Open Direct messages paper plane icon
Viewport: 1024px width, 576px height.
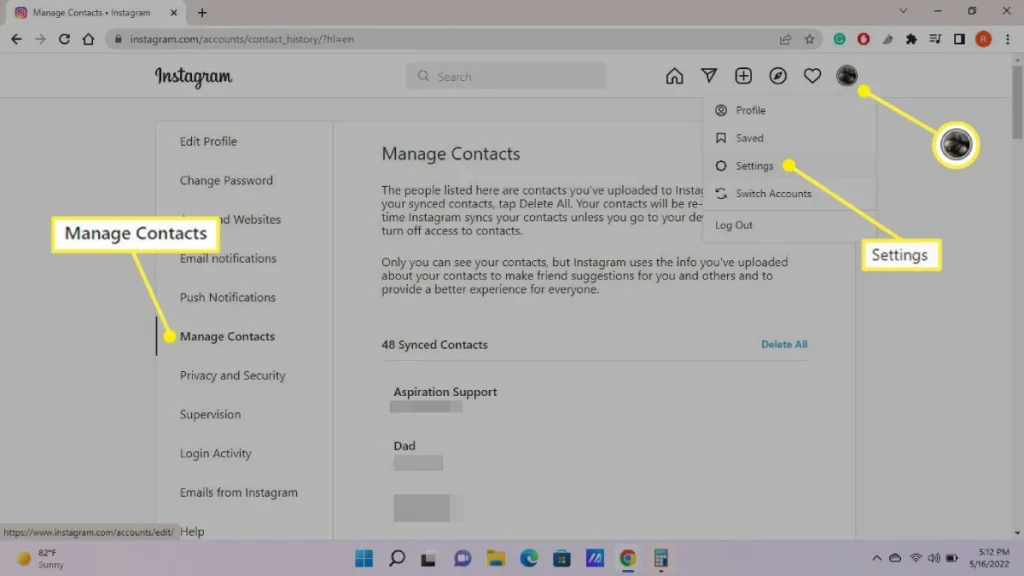(x=709, y=76)
